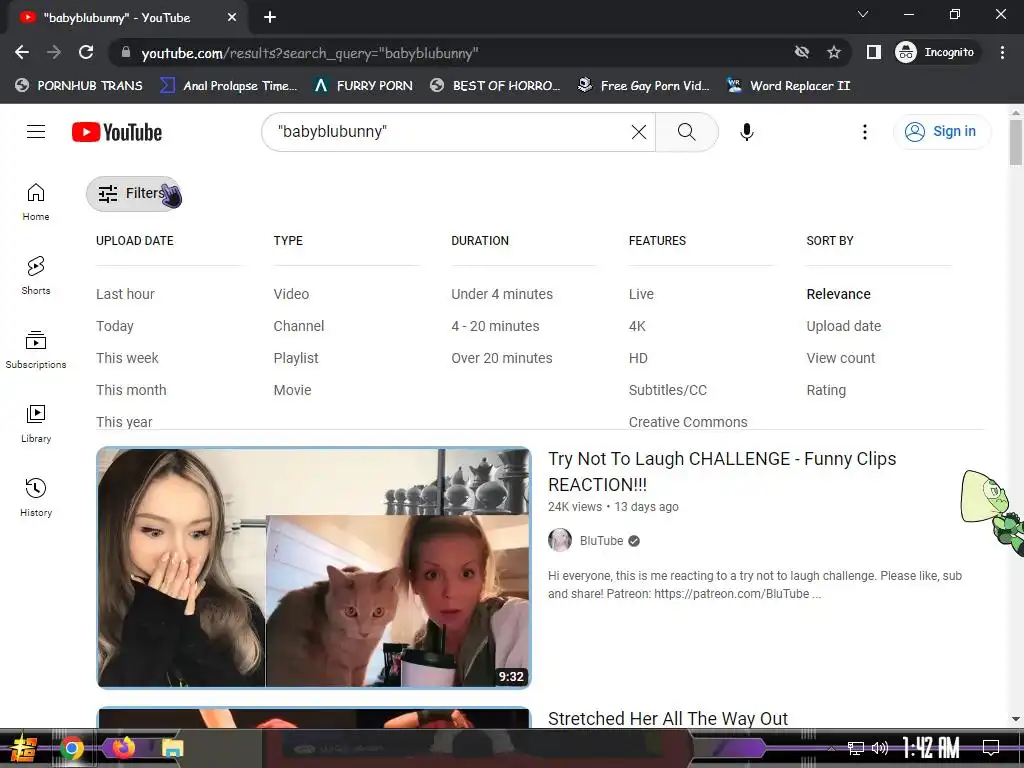Filter uploads by Today
Image resolution: width=1024 pixels, height=768 pixels.
pos(115,326)
